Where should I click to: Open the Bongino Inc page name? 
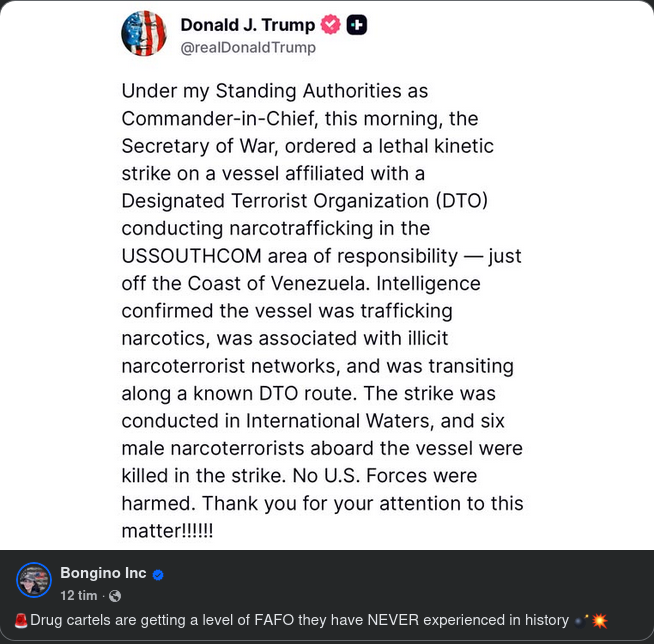coord(103,573)
